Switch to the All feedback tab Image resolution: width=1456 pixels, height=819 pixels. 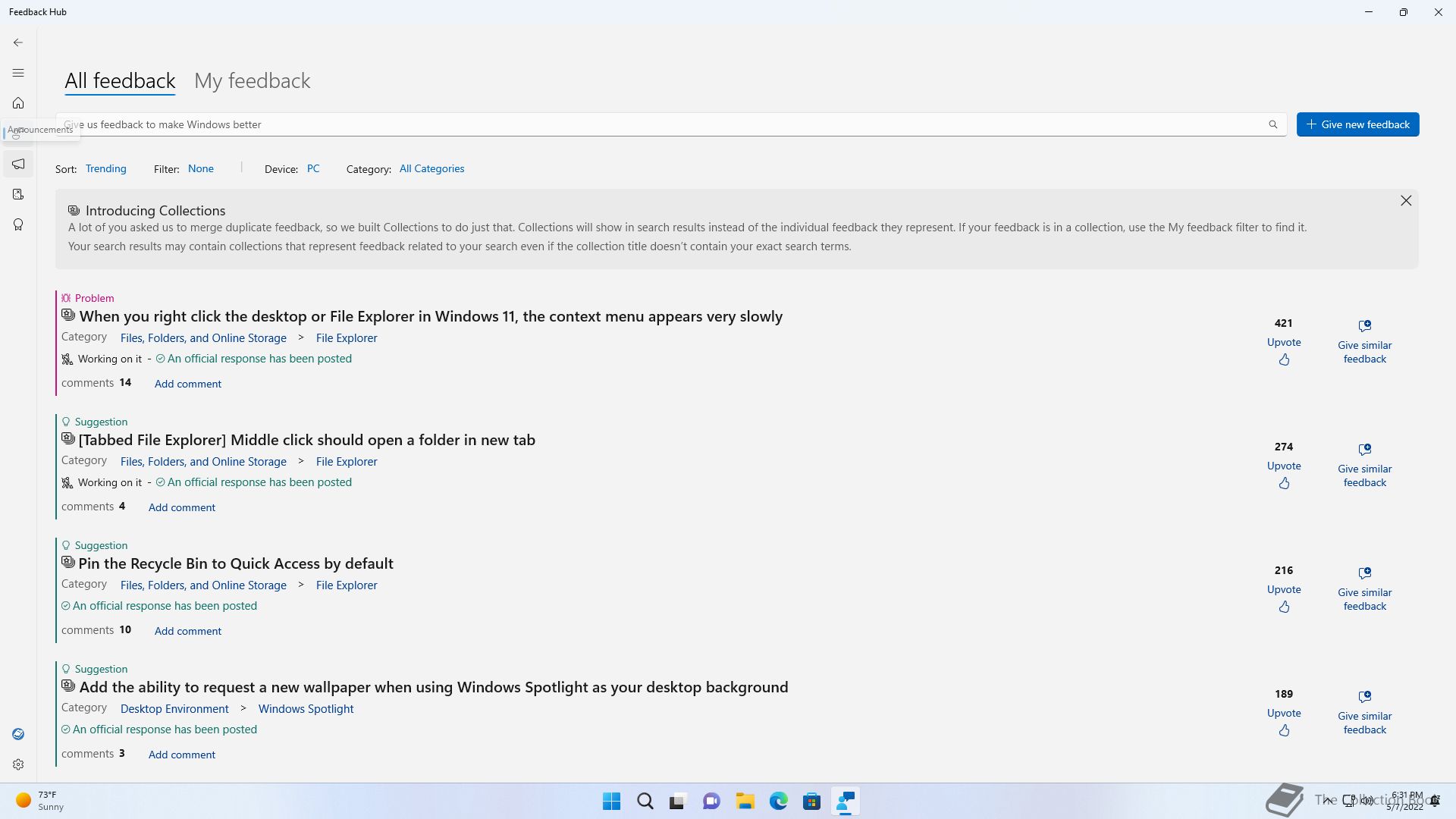[x=120, y=80]
